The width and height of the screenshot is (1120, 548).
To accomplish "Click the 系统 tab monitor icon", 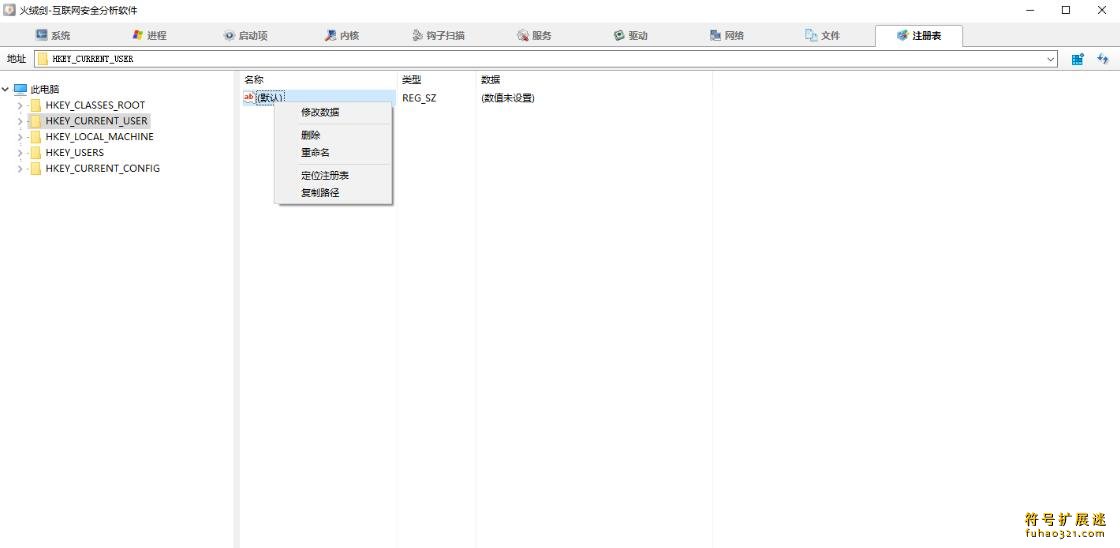I will pyautogui.click(x=41, y=35).
